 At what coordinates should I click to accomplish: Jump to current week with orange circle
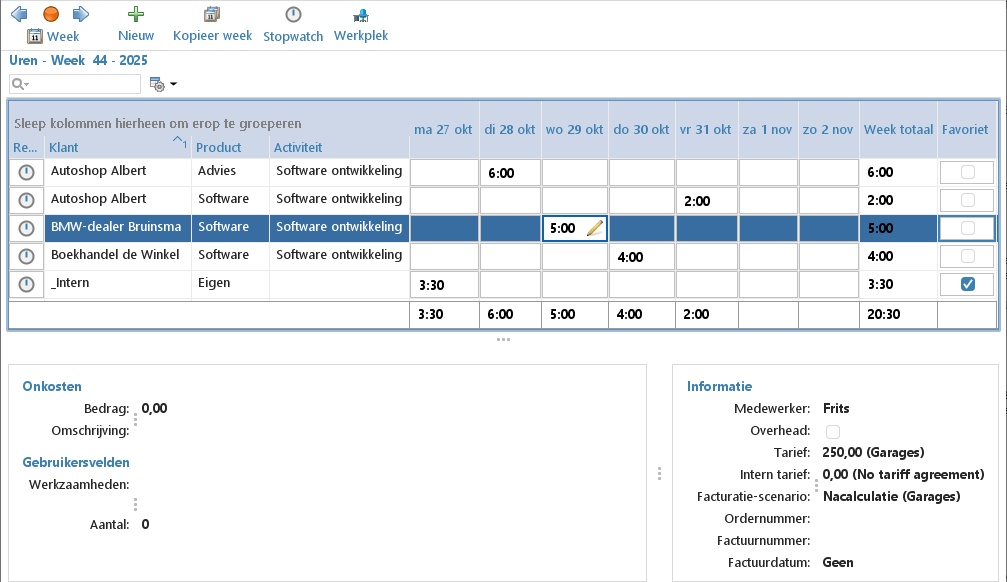coord(51,13)
